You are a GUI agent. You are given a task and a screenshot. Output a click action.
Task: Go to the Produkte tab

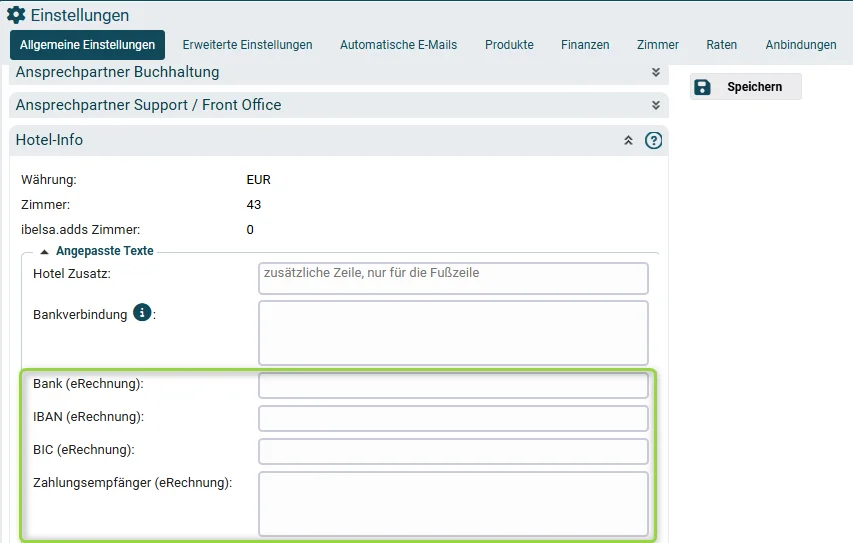click(509, 45)
